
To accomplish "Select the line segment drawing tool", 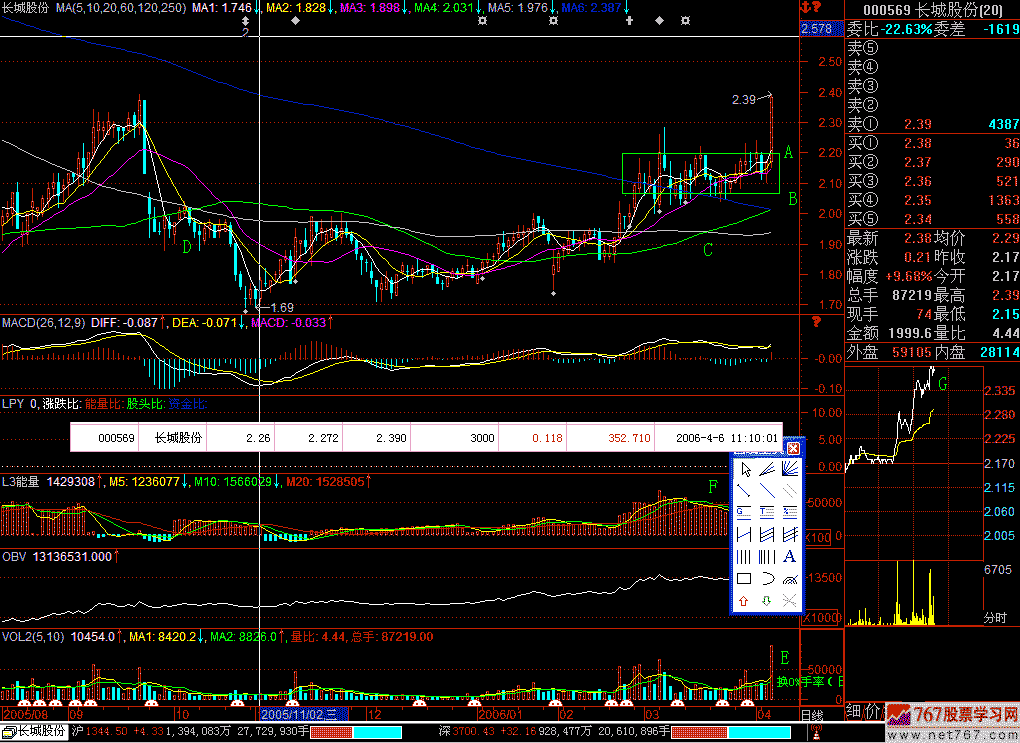I will tap(744, 491).
